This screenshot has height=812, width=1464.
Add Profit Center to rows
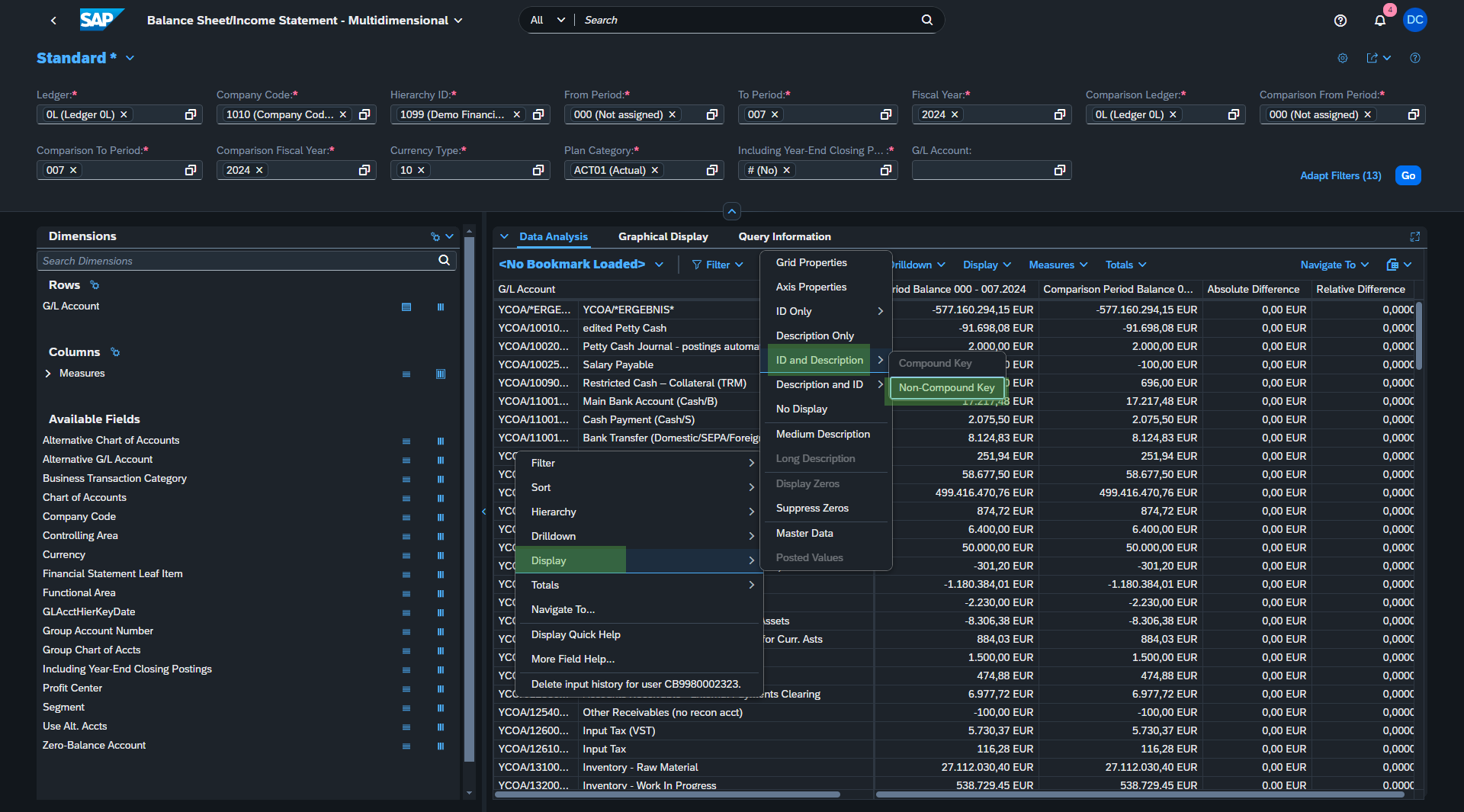tap(406, 688)
